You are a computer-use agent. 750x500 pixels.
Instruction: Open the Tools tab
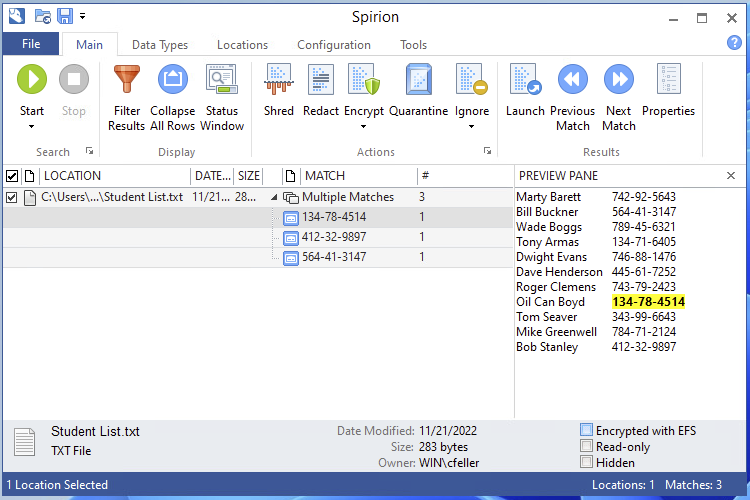[x=413, y=44]
